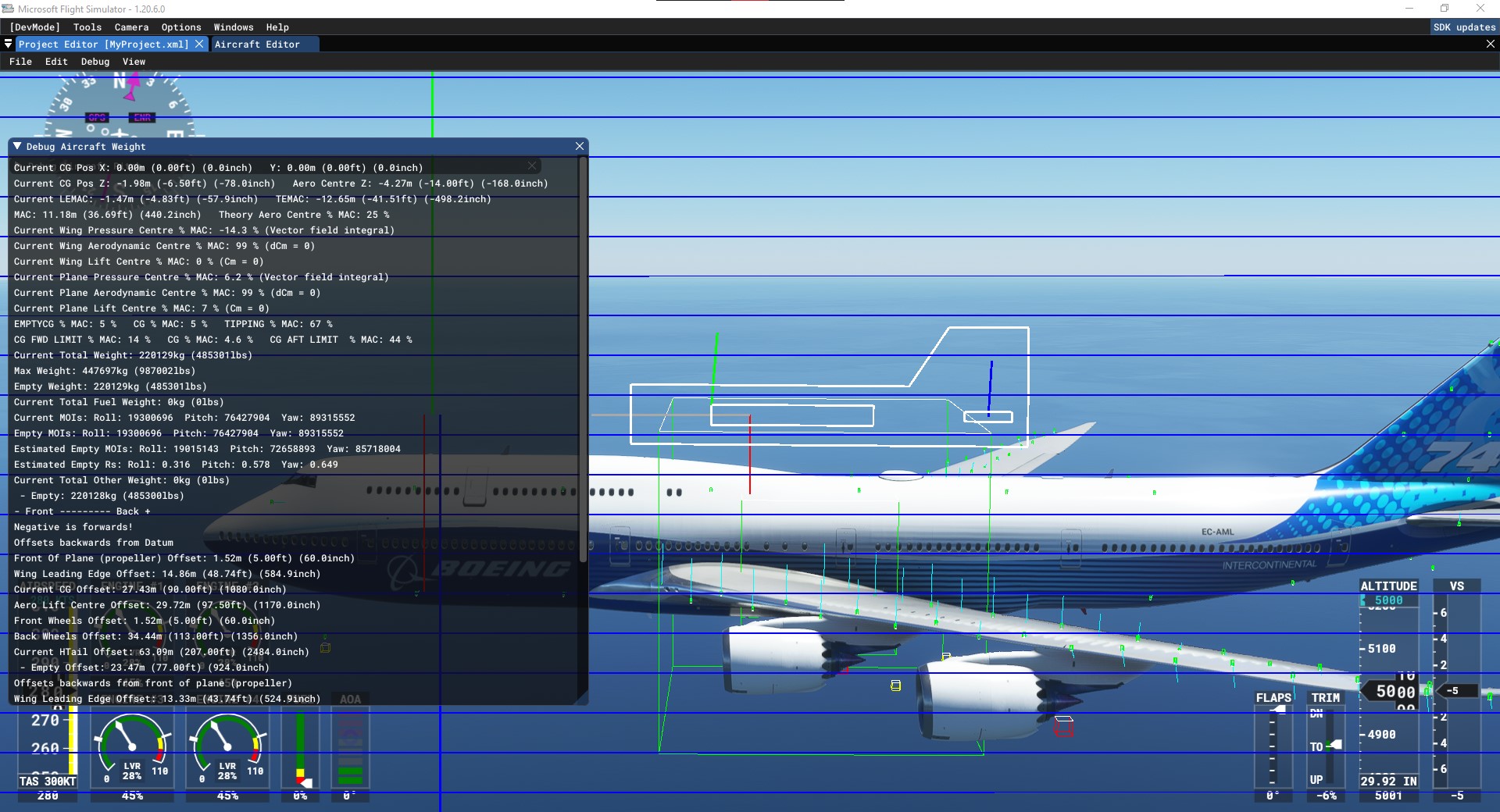
Task: Click the 29.92 IN barometer setting
Action: [1389, 782]
